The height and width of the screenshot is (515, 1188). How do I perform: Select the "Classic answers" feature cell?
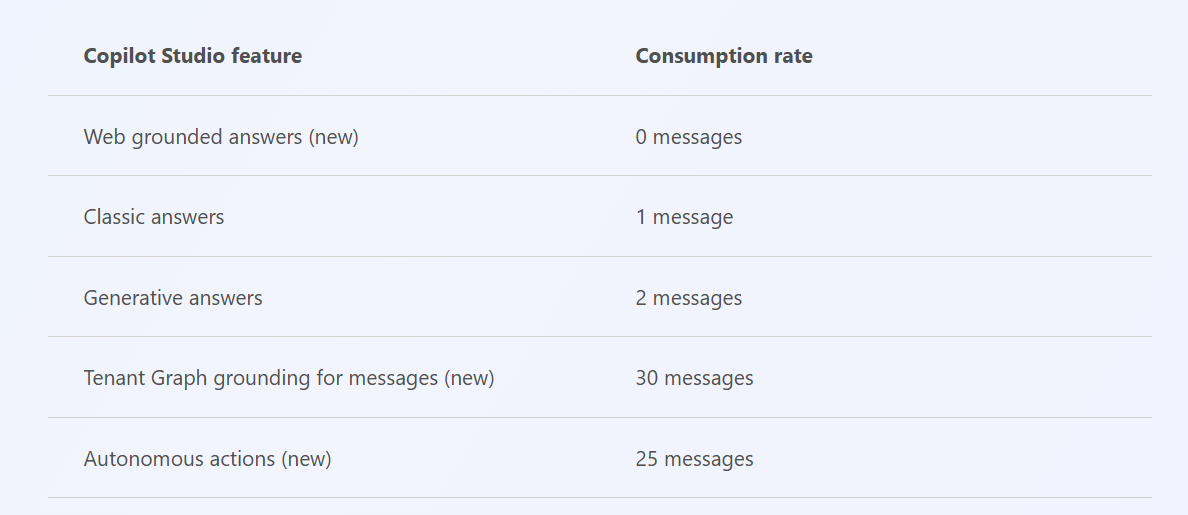154,217
